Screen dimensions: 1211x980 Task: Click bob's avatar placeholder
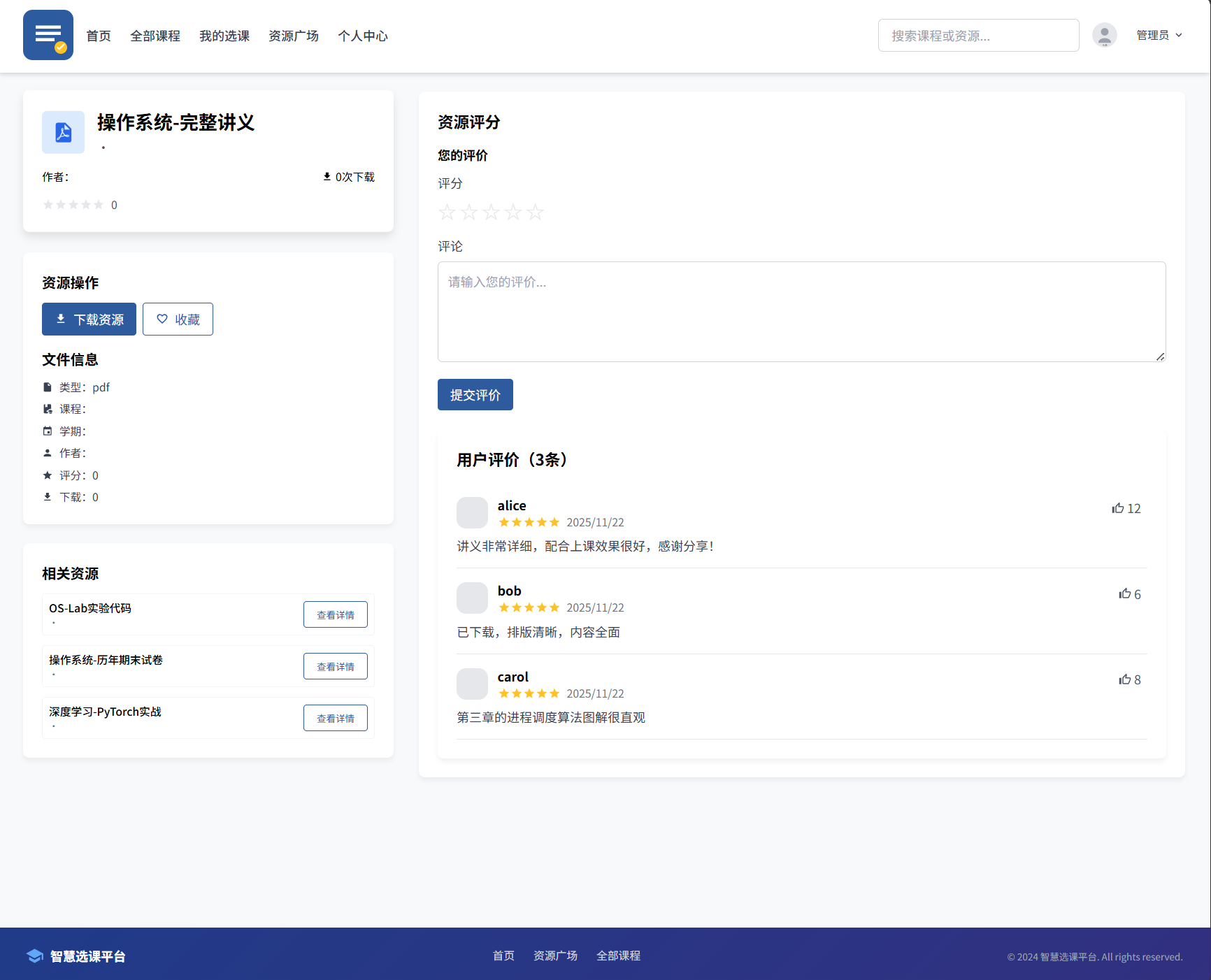point(472,598)
